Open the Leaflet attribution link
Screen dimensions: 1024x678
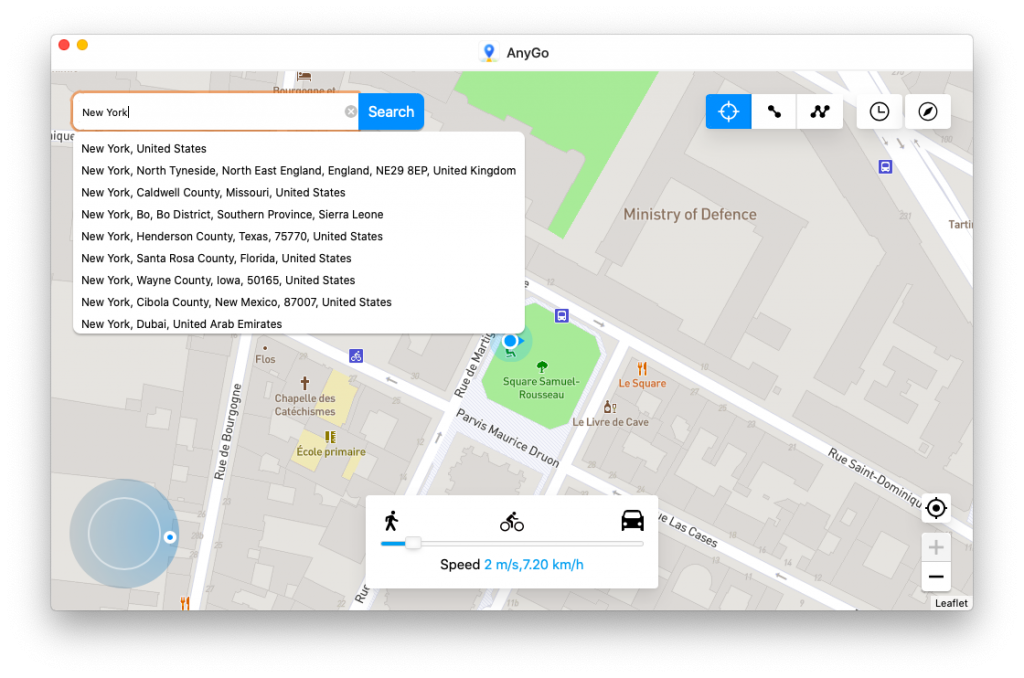pyautogui.click(x=950, y=602)
